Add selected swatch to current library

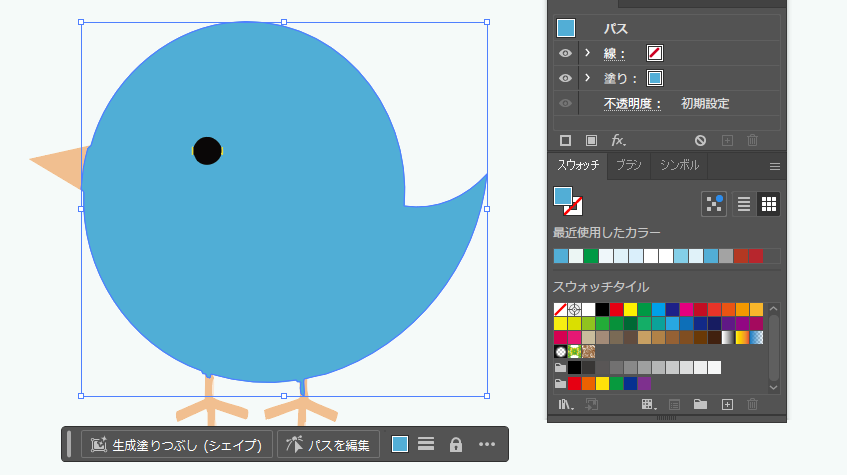coord(591,404)
